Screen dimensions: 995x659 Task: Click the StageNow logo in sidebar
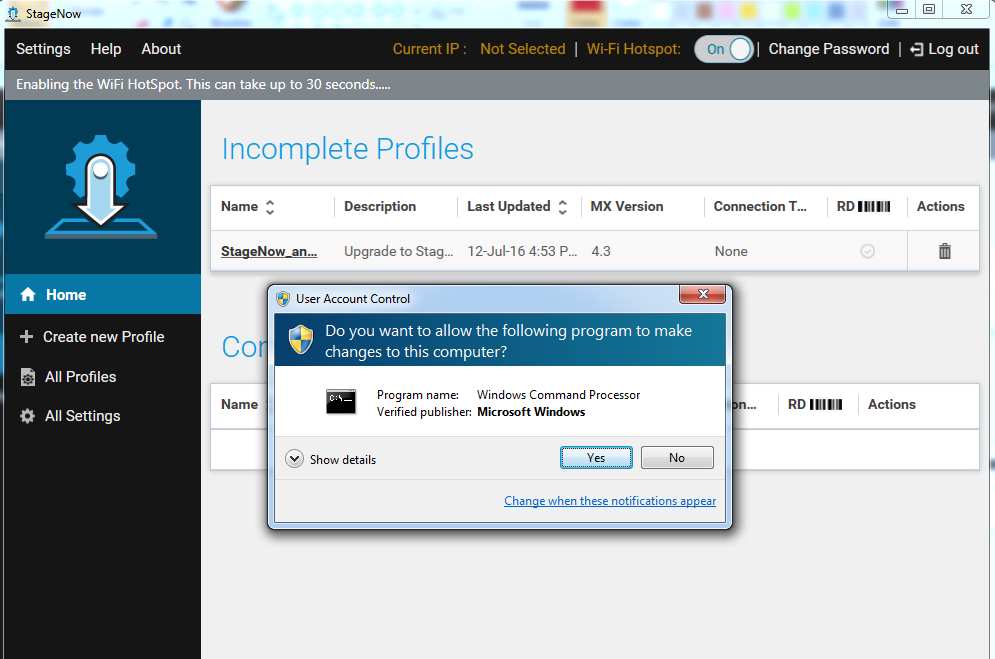[100, 187]
